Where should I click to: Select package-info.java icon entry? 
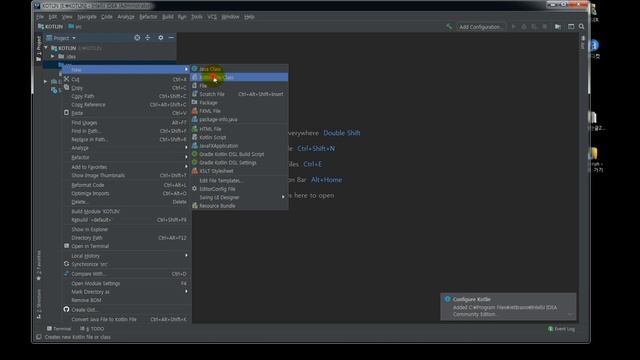click(x=195, y=119)
